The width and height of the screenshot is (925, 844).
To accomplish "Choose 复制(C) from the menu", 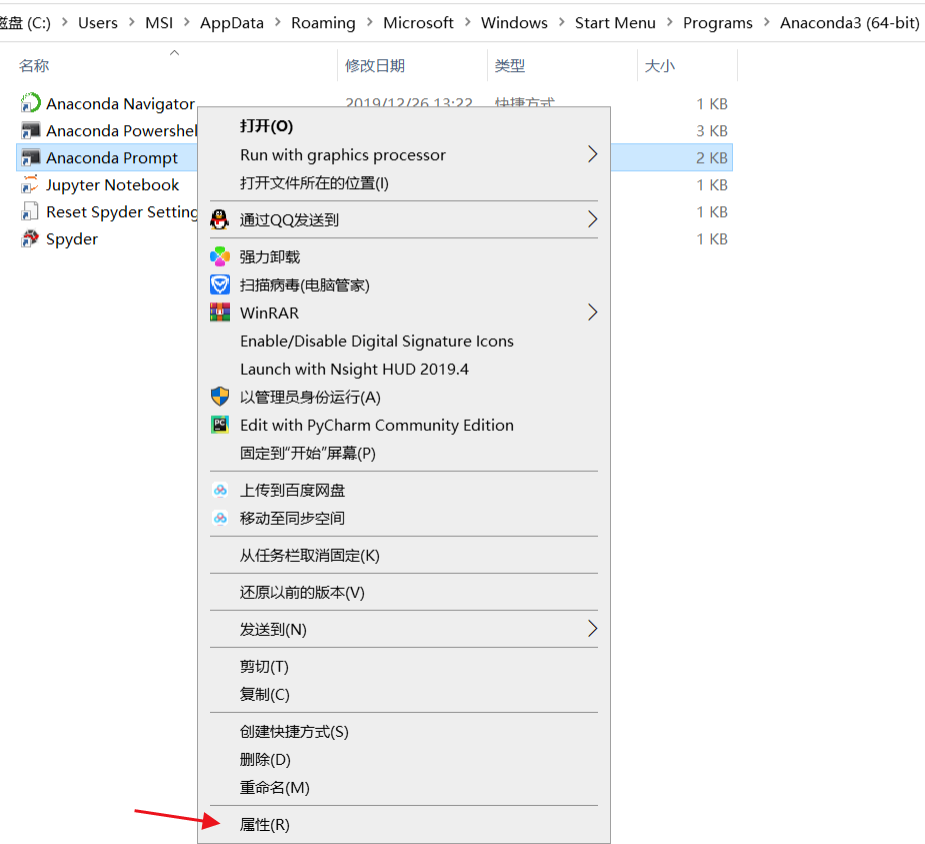I will [x=404, y=694].
